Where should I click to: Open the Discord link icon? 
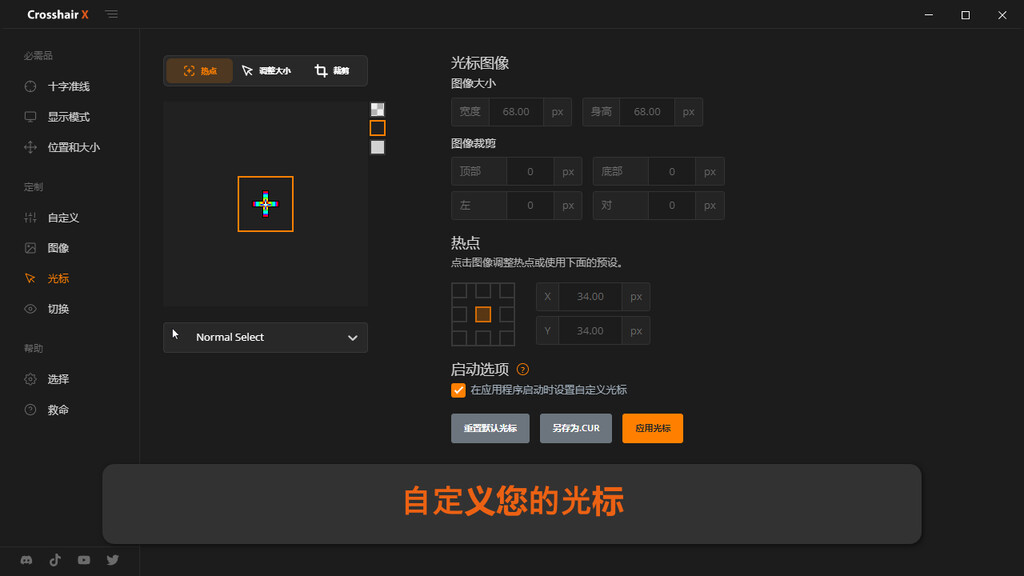tap(26, 560)
